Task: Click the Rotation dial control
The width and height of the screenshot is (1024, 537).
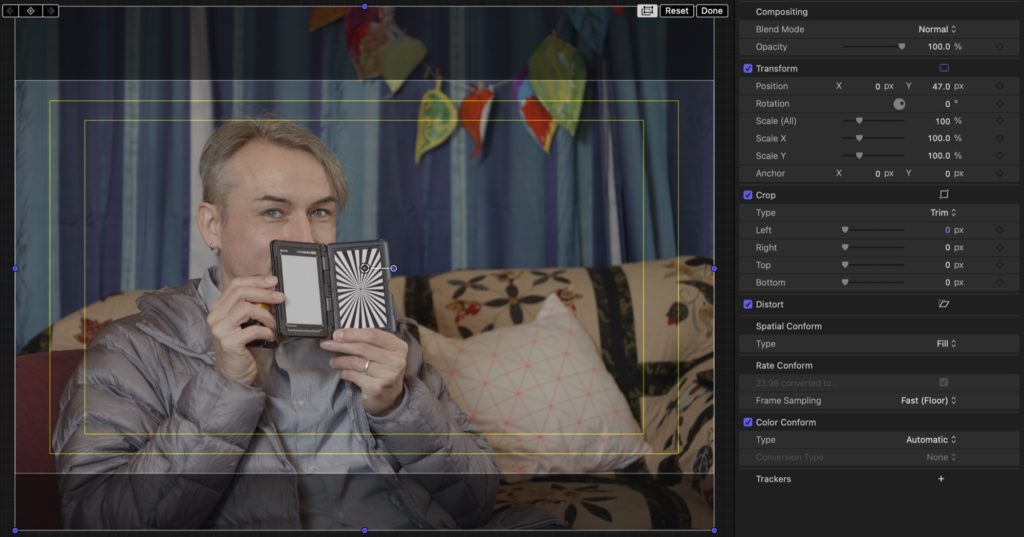Action: [x=899, y=104]
